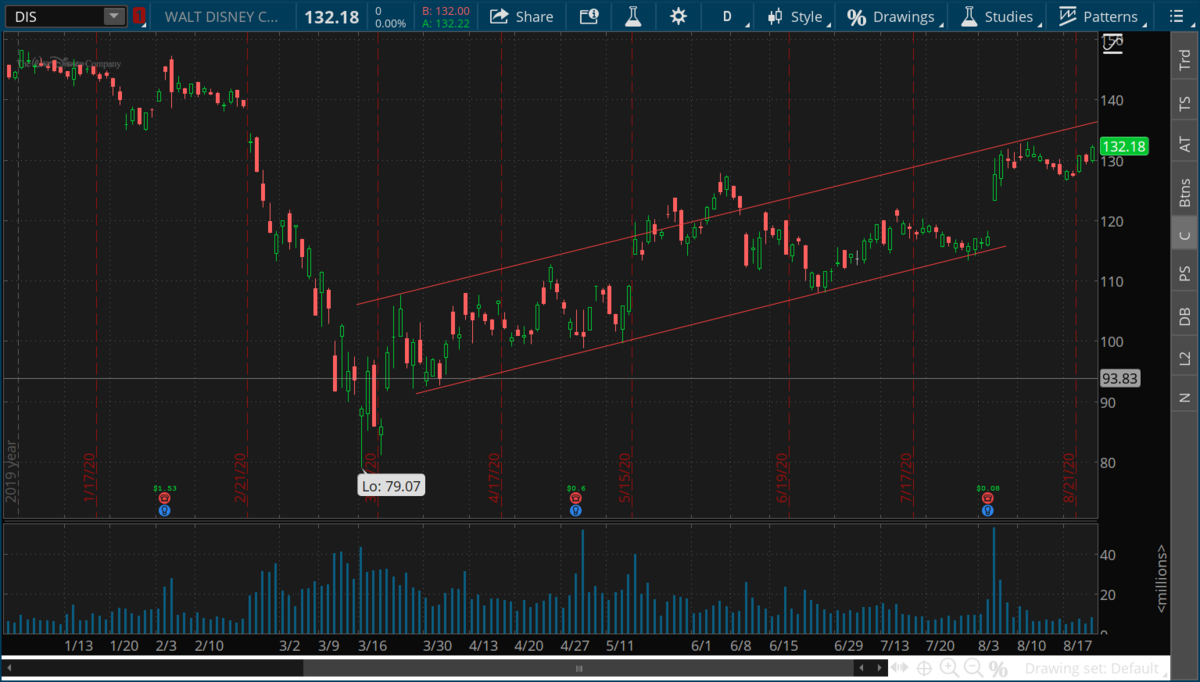Click the percent icon in bottom bar
The width and height of the screenshot is (1200, 682).
pyautogui.click(x=996, y=668)
